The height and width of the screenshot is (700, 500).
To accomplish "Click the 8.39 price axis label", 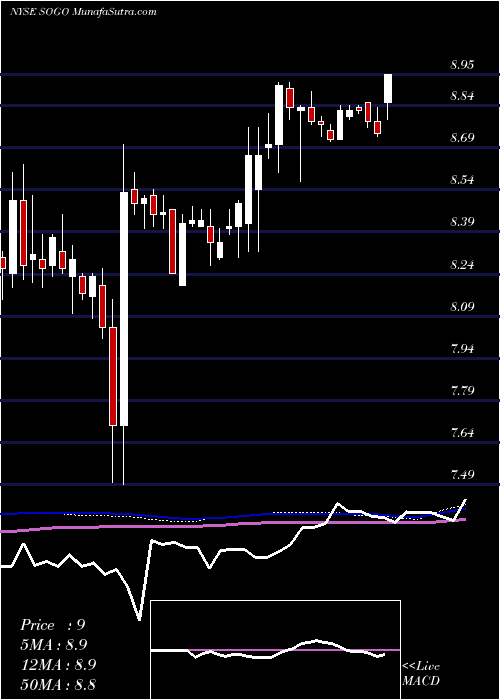I will point(462,222).
